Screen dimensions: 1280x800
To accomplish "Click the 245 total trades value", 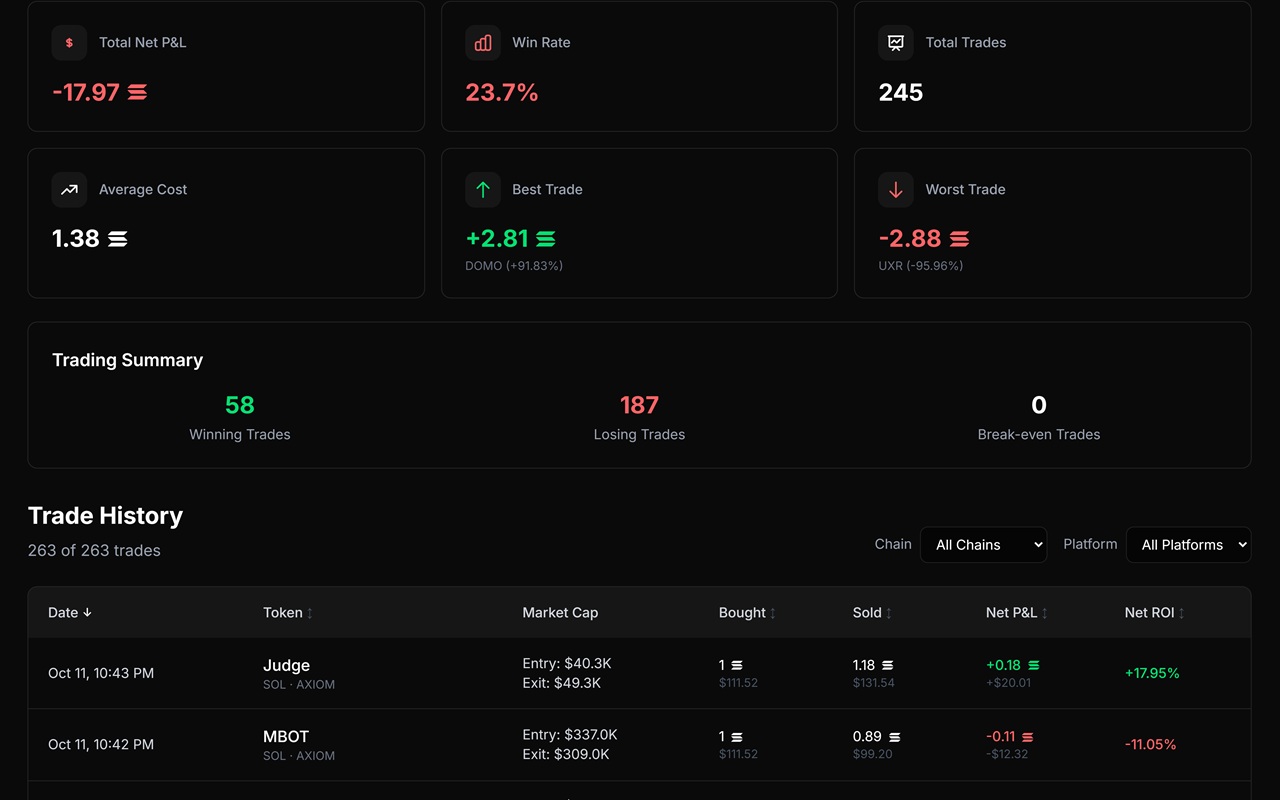I will [901, 93].
